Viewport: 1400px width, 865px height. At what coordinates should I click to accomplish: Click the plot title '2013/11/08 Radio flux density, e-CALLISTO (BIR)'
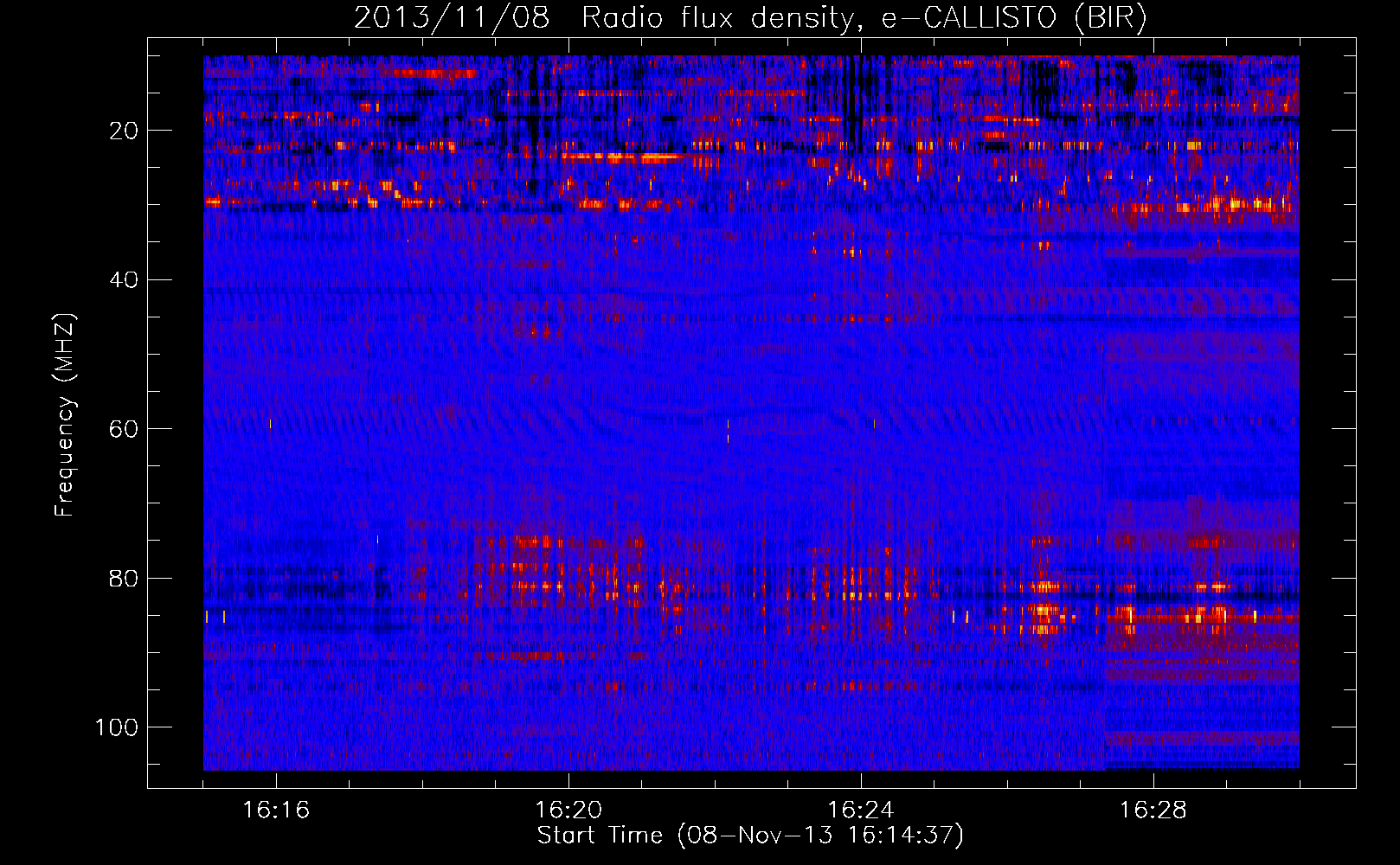click(x=750, y=18)
